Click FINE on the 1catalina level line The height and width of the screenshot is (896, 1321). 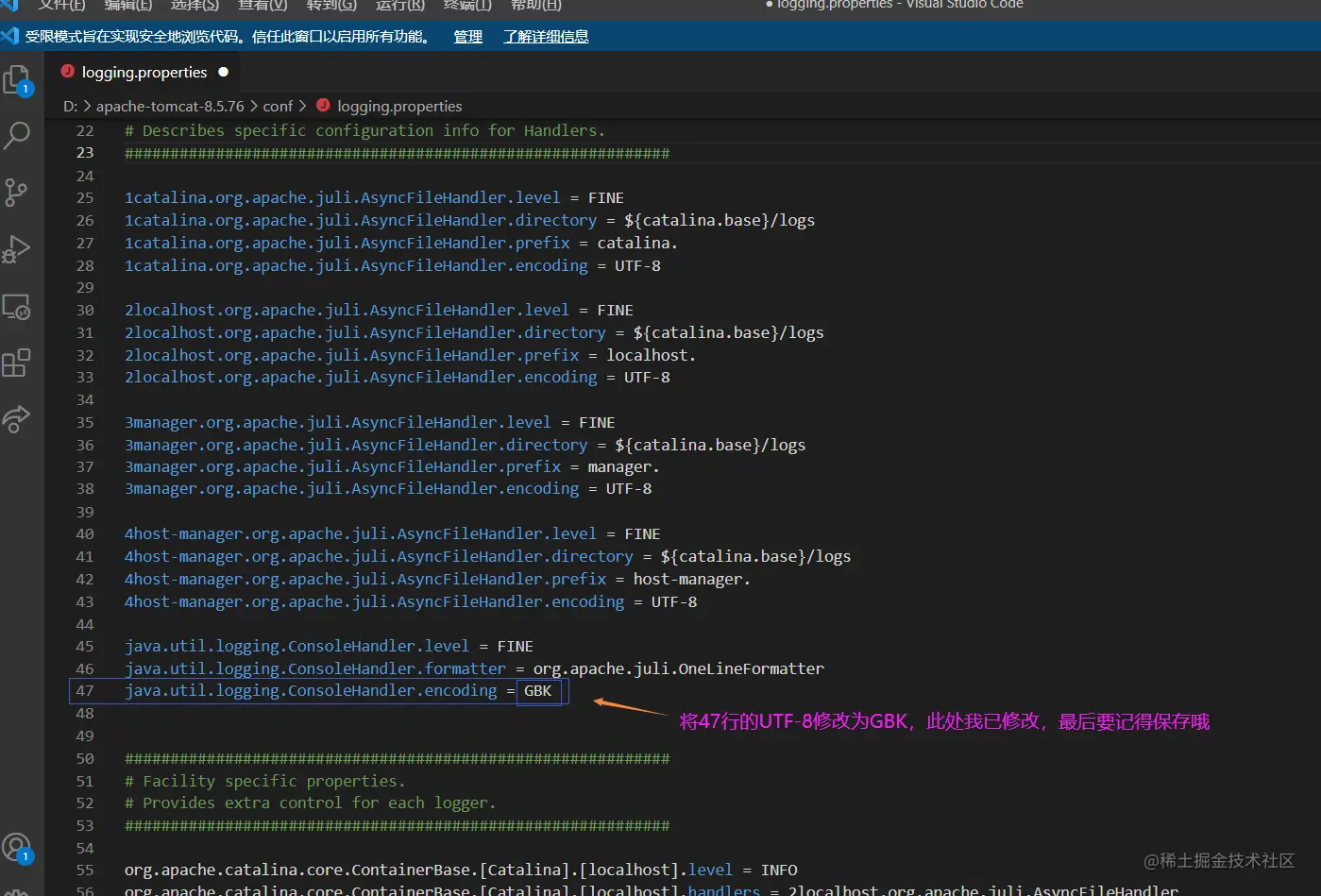(x=606, y=198)
